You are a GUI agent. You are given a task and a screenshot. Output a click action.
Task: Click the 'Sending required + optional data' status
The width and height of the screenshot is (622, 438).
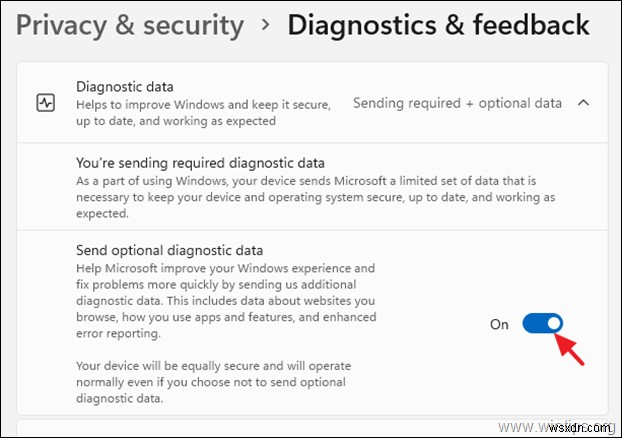click(456, 102)
